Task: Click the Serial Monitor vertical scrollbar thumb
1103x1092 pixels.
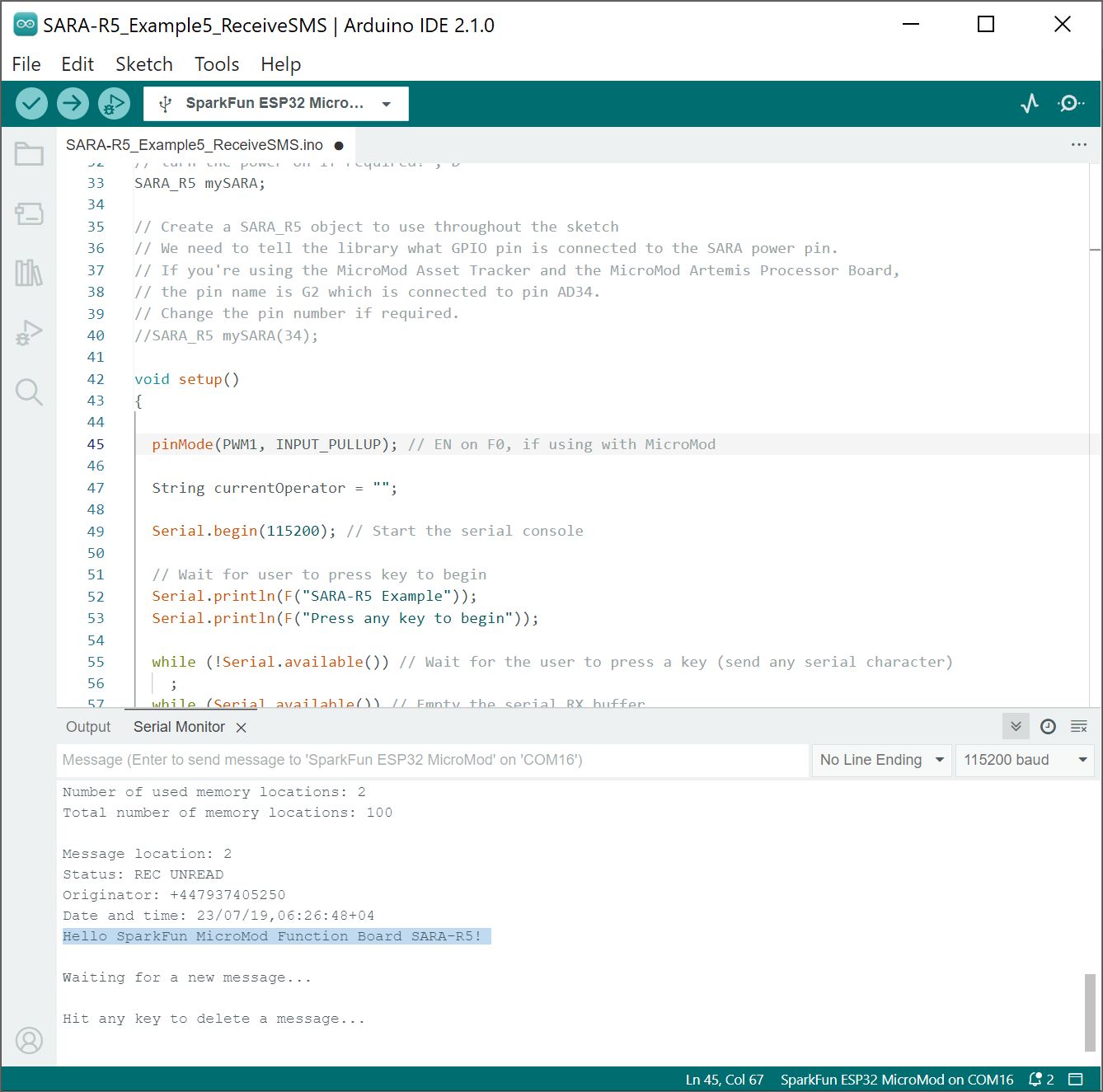Action: [x=1090, y=1012]
